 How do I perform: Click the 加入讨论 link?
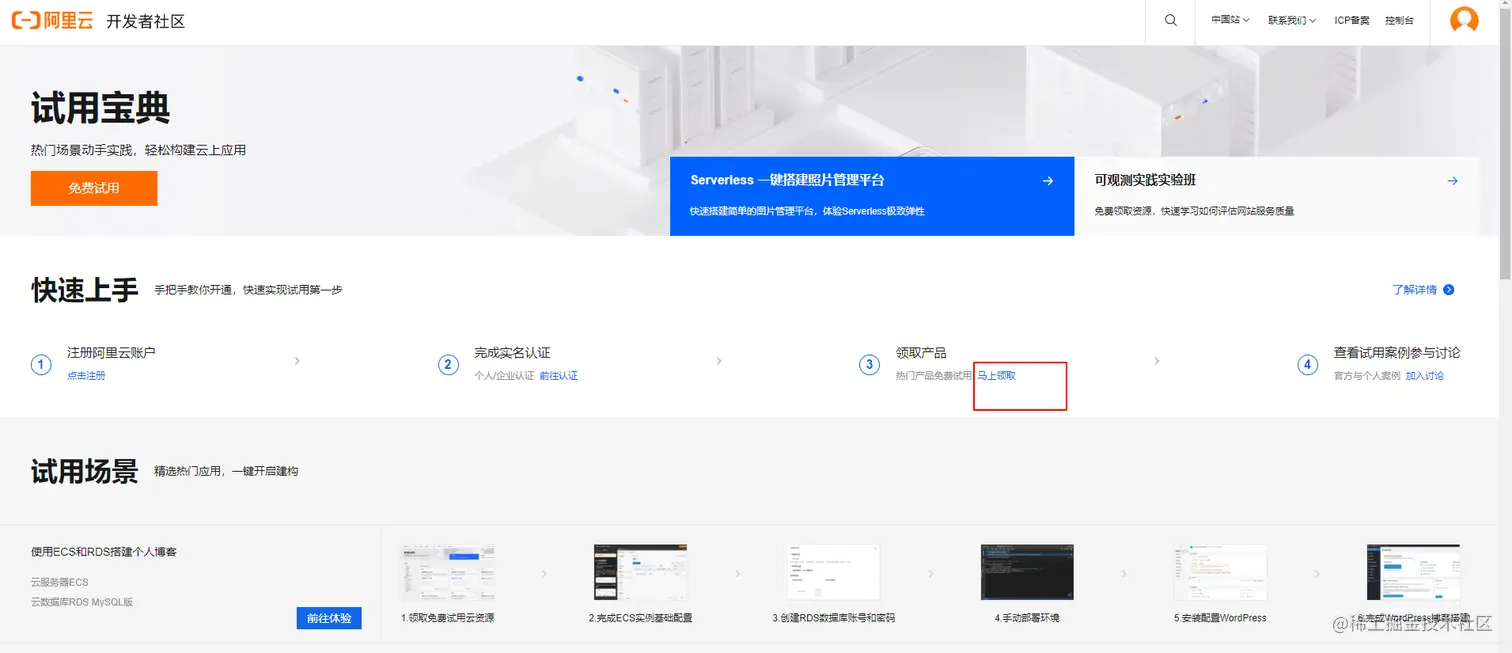(1425, 376)
